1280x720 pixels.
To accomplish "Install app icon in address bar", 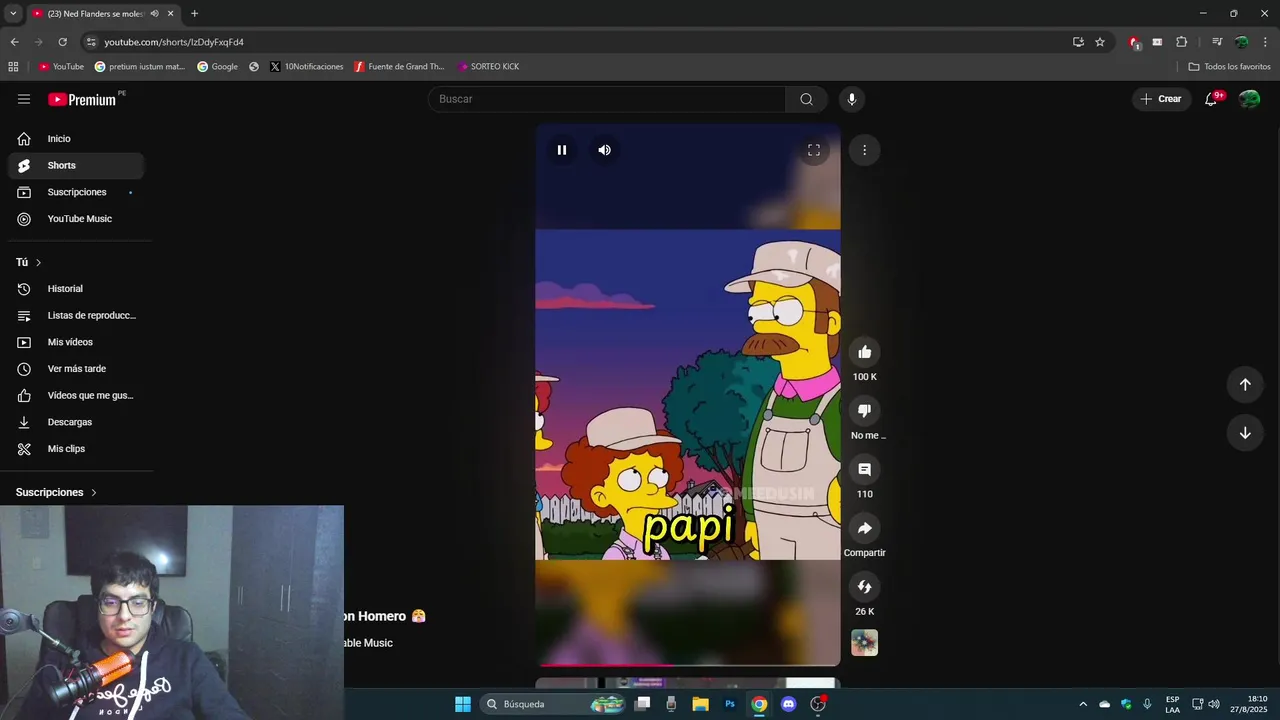I will pos(1078,42).
